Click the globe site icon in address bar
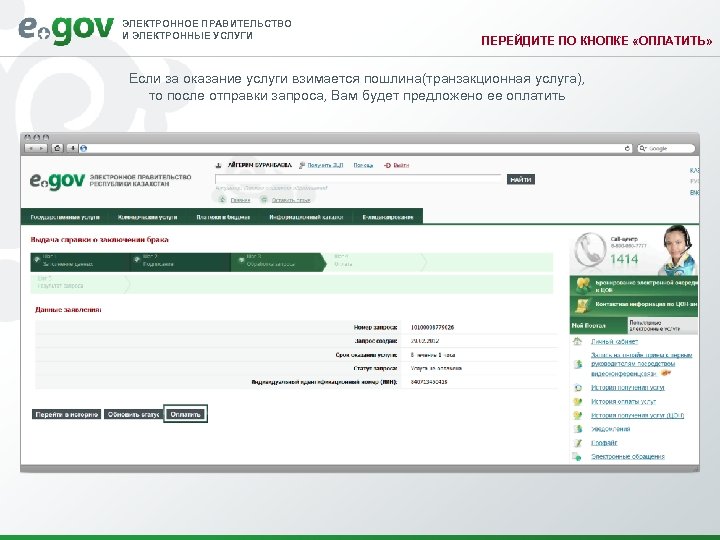 coord(83,148)
